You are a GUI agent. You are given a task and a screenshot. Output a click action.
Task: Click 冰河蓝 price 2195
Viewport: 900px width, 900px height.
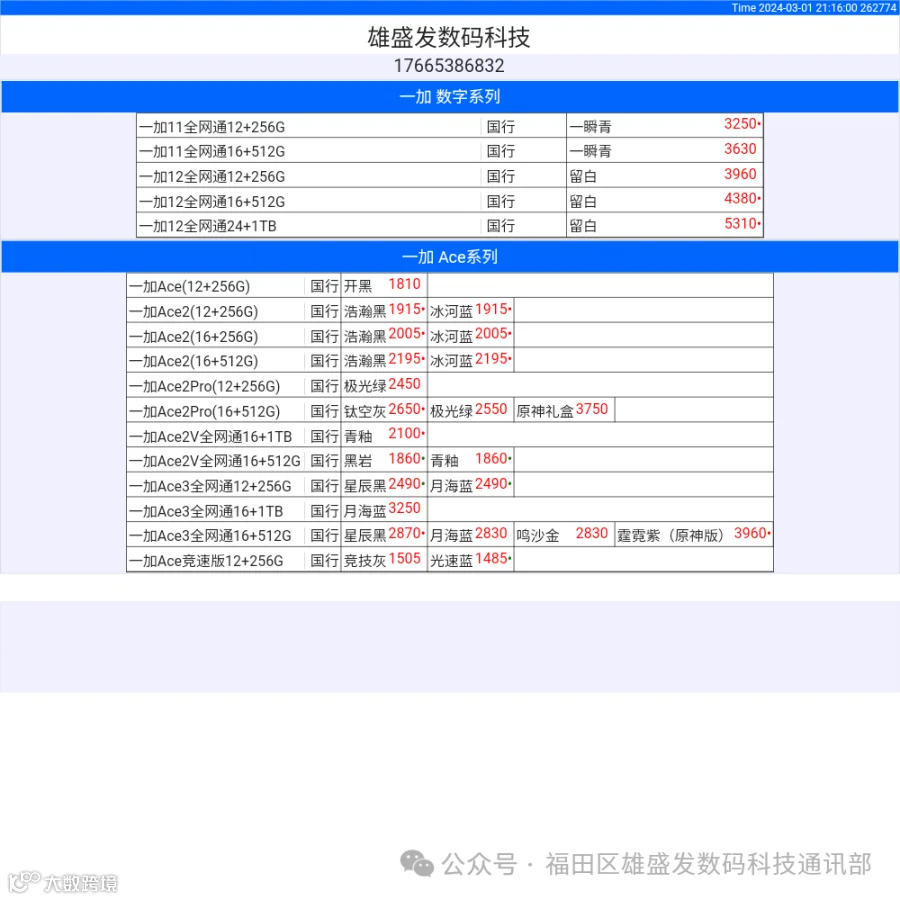pyautogui.click(x=491, y=359)
